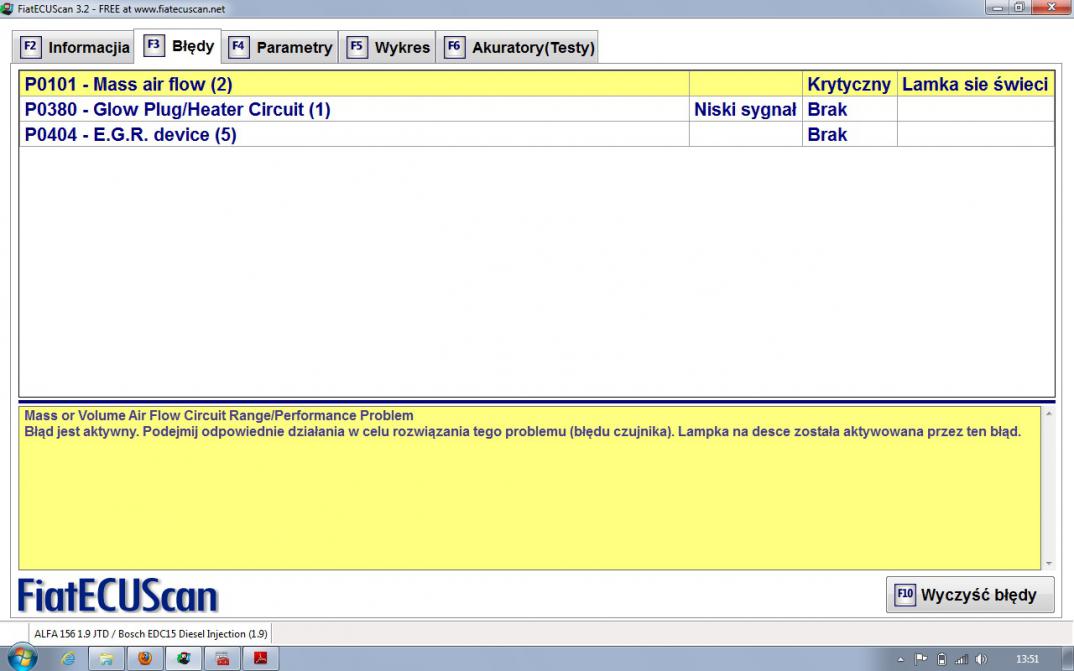Open the red toolbox taskbar application
This screenshot has width=1074, height=671.
[x=222, y=659]
